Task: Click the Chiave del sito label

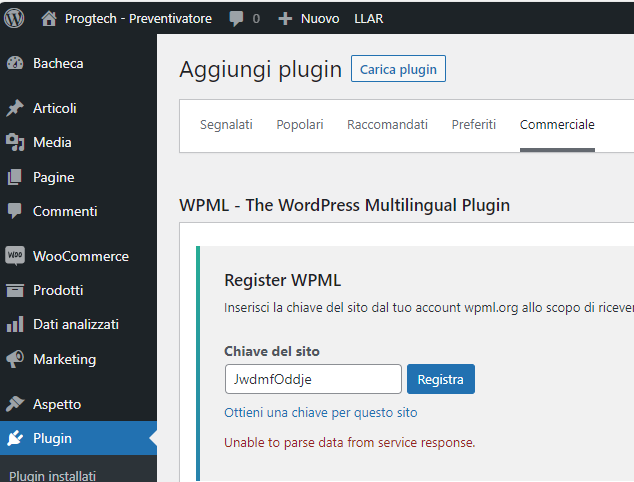Action: tap(272, 351)
